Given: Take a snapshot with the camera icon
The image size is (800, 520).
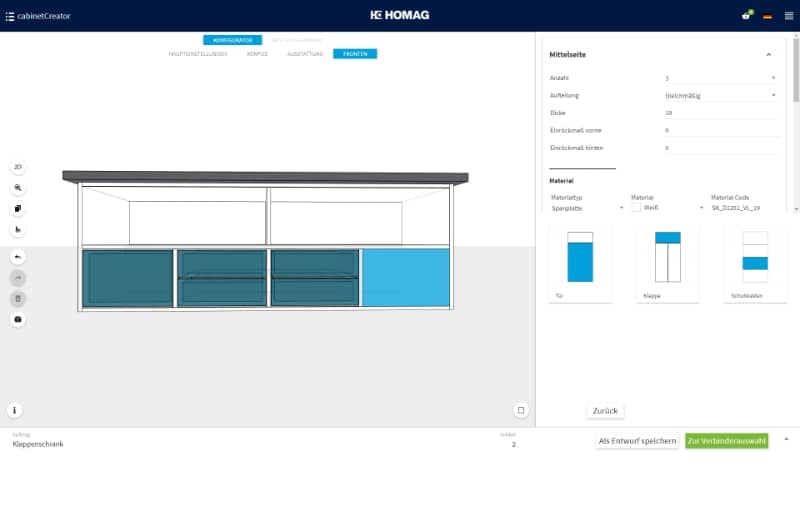Looking at the screenshot, I should pyautogui.click(x=18, y=319).
